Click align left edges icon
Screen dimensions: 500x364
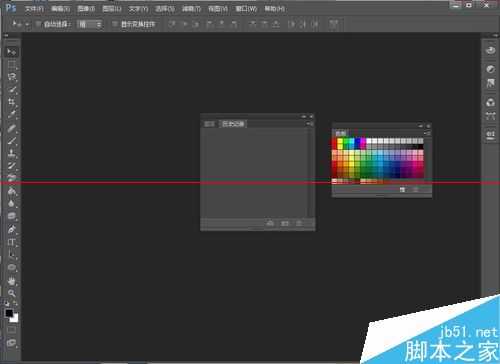tap(210, 24)
